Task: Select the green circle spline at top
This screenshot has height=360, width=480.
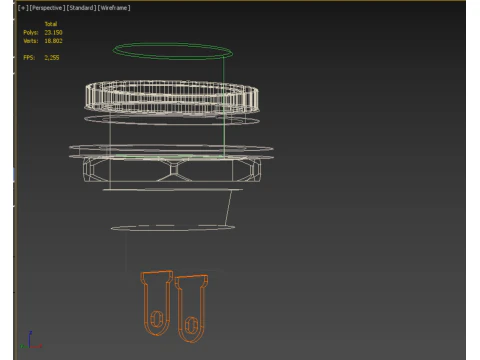Action: click(x=173, y=51)
